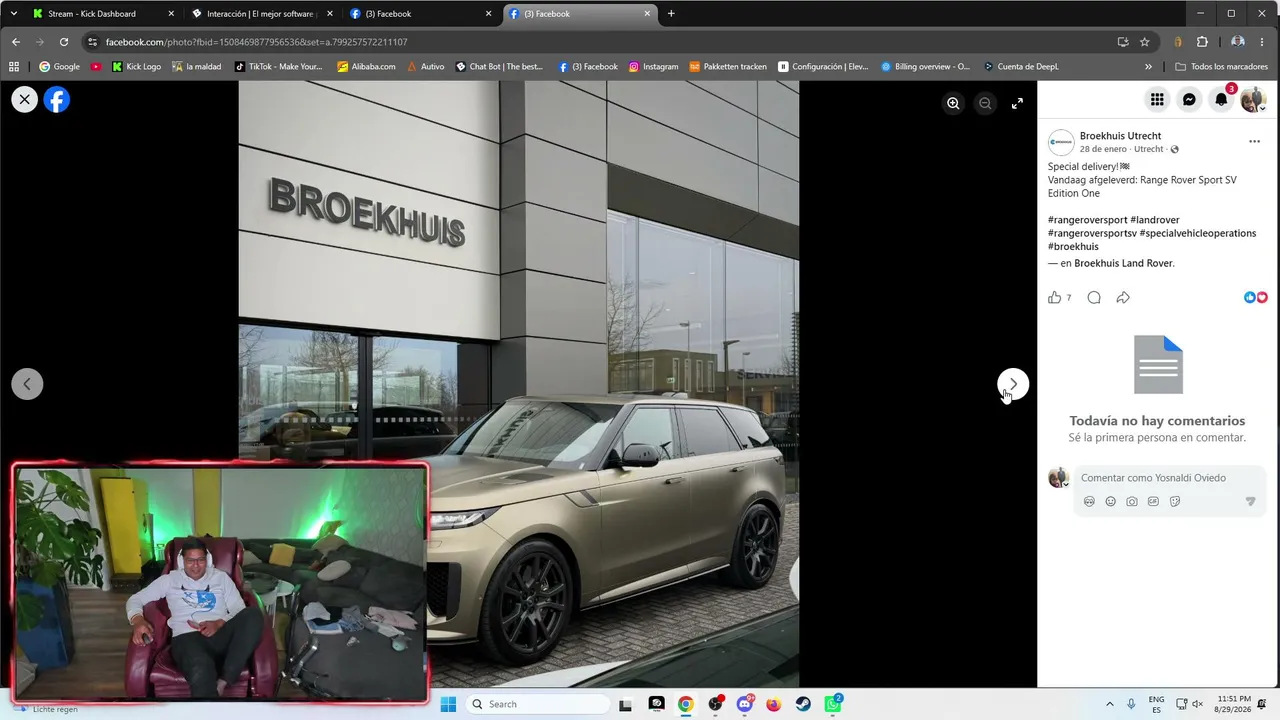
Task: Open the Broekhuis Utrecht page name link
Action: pyautogui.click(x=1120, y=136)
